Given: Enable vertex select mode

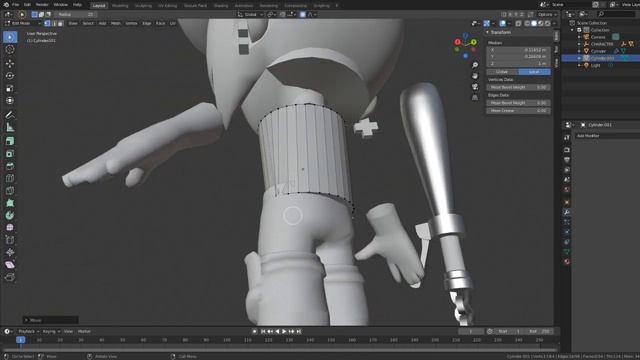Looking at the screenshot, I should pyautogui.click(x=47, y=23).
